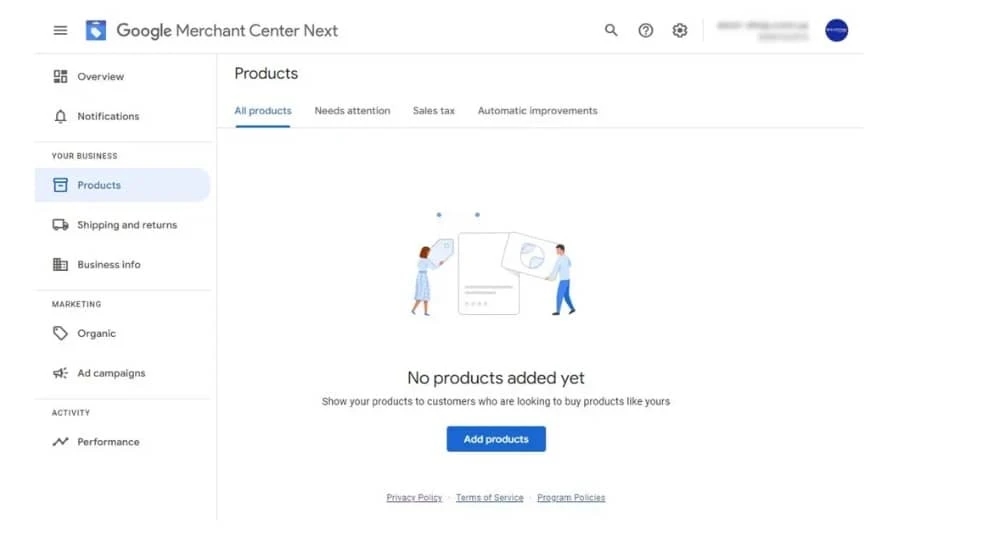Open settings gear icon
The image size is (981, 547).
tap(680, 31)
